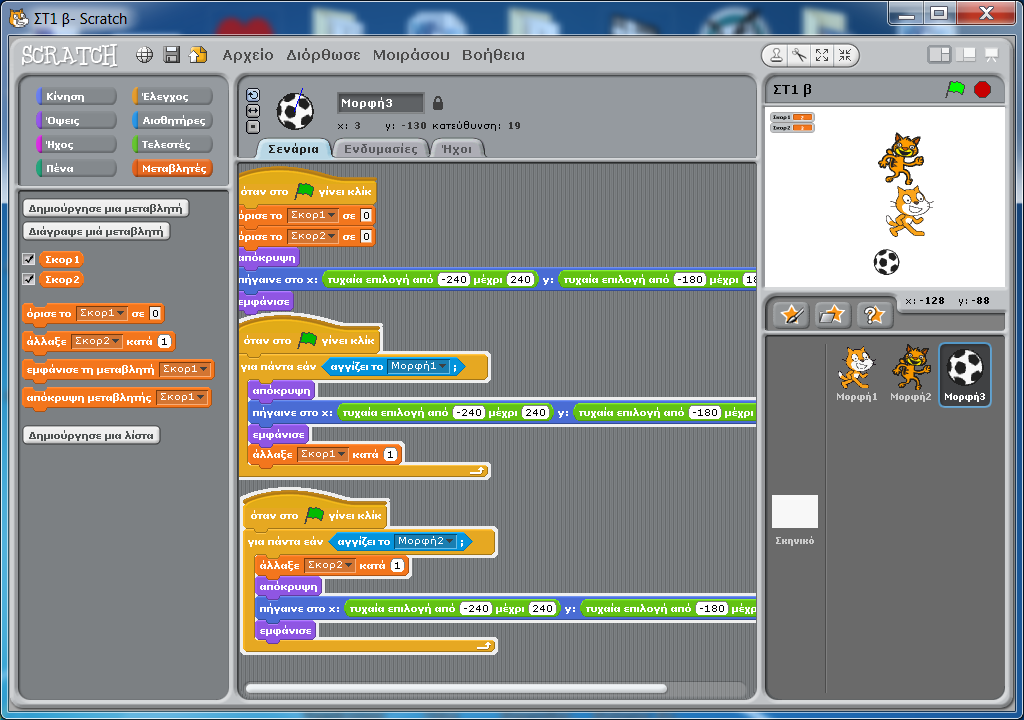Open the Διόρθωσε menu
Image resolution: width=1024 pixels, height=720 pixels.
click(x=323, y=56)
